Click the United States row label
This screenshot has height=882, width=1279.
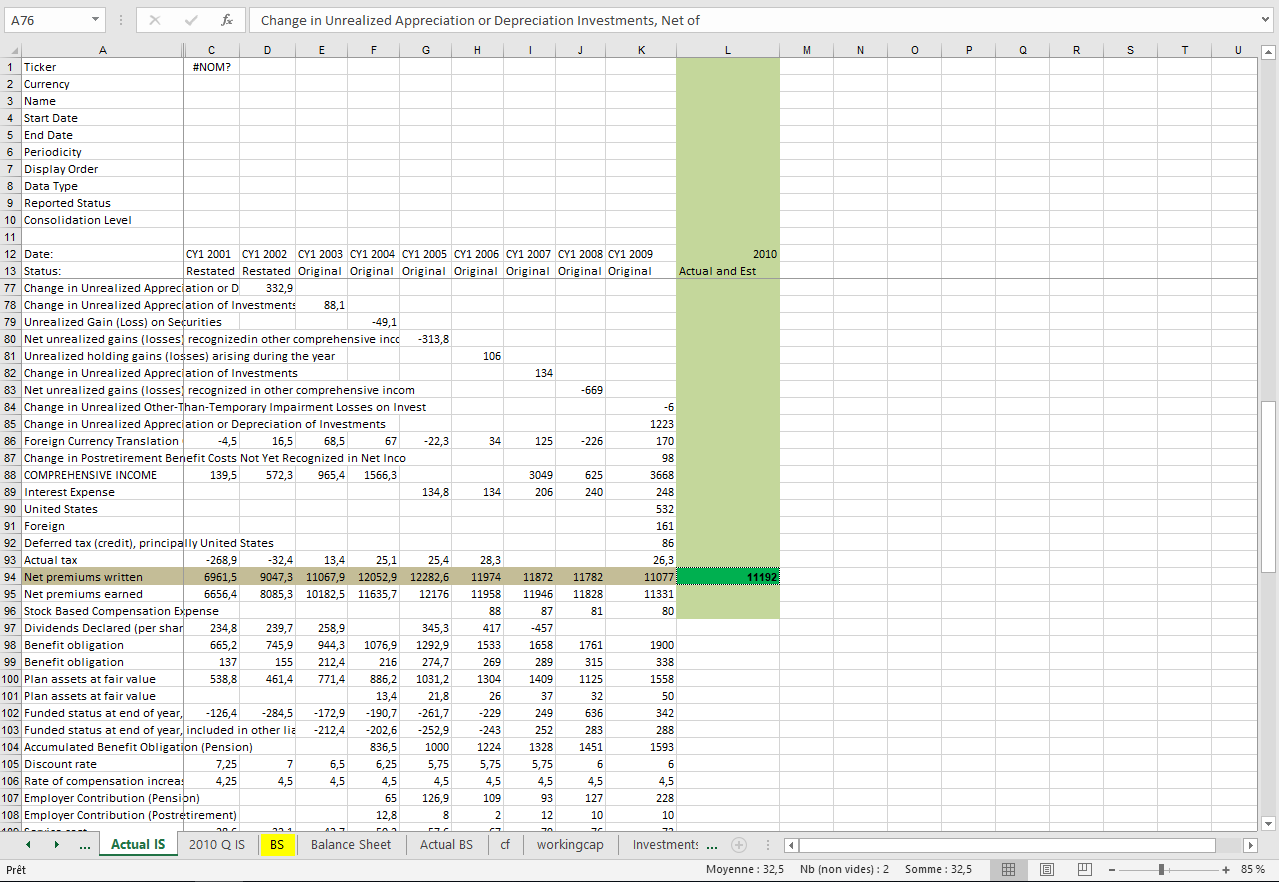tap(60, 509)
